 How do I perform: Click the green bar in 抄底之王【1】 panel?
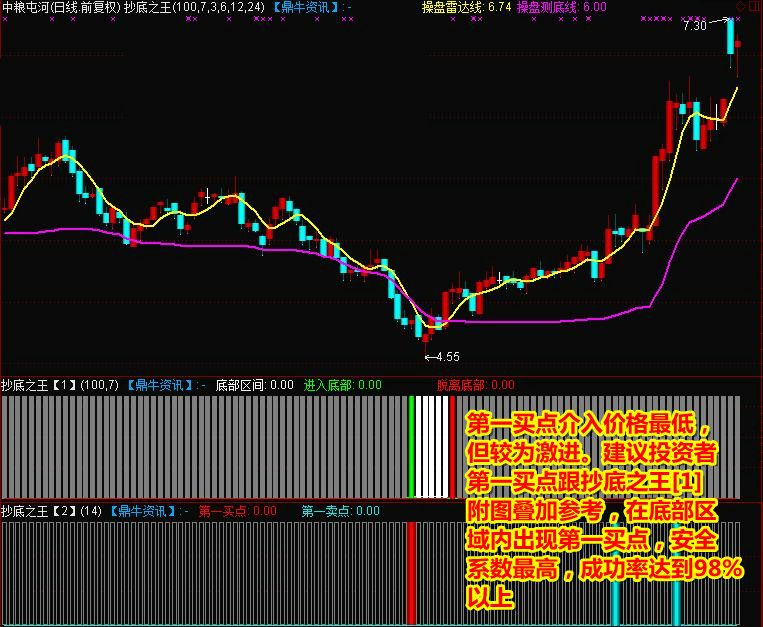pyautogui.click(x=412, y=447)
